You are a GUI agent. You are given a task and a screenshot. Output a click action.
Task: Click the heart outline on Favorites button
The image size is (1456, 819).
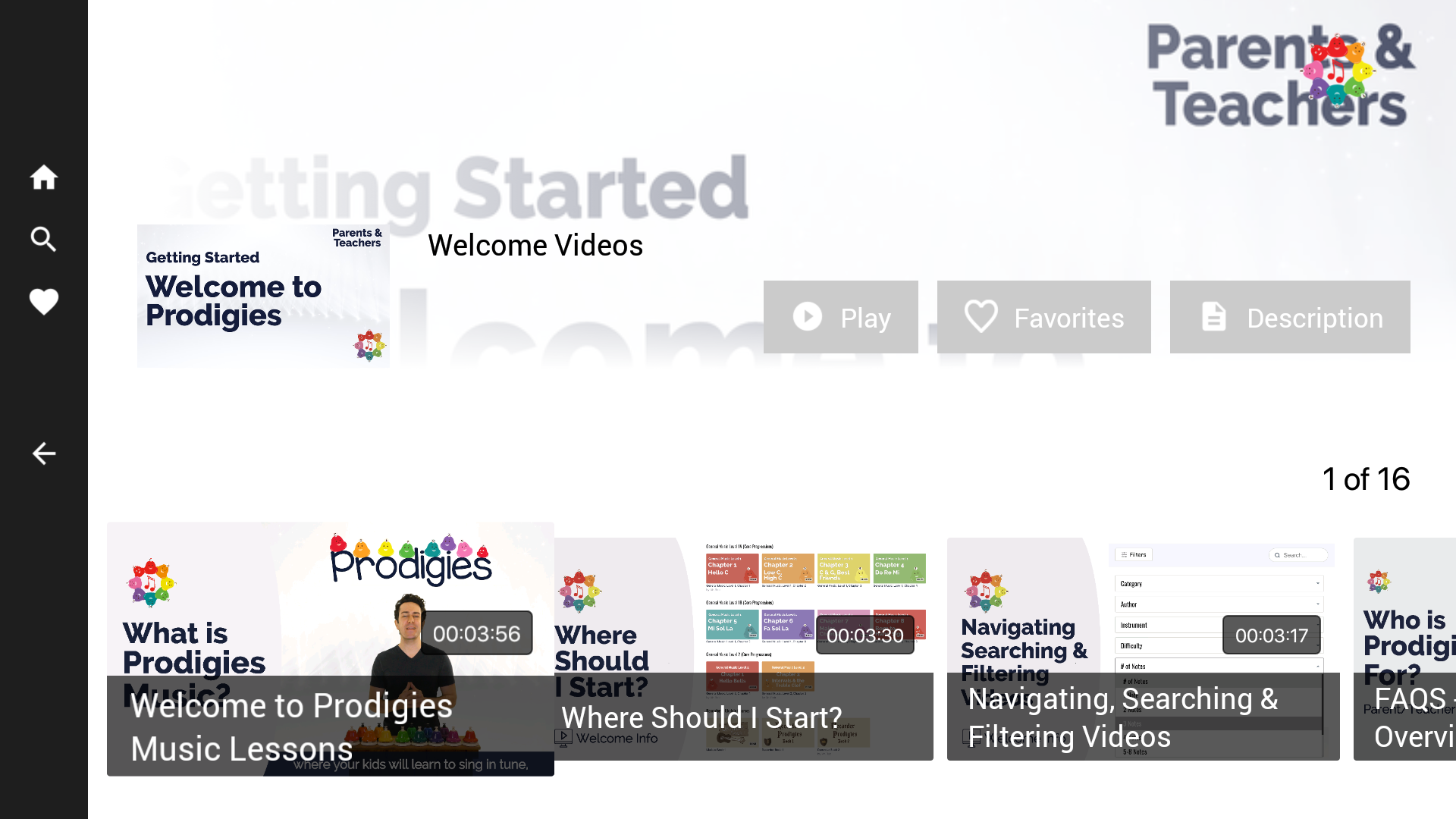tap(981, 316)
